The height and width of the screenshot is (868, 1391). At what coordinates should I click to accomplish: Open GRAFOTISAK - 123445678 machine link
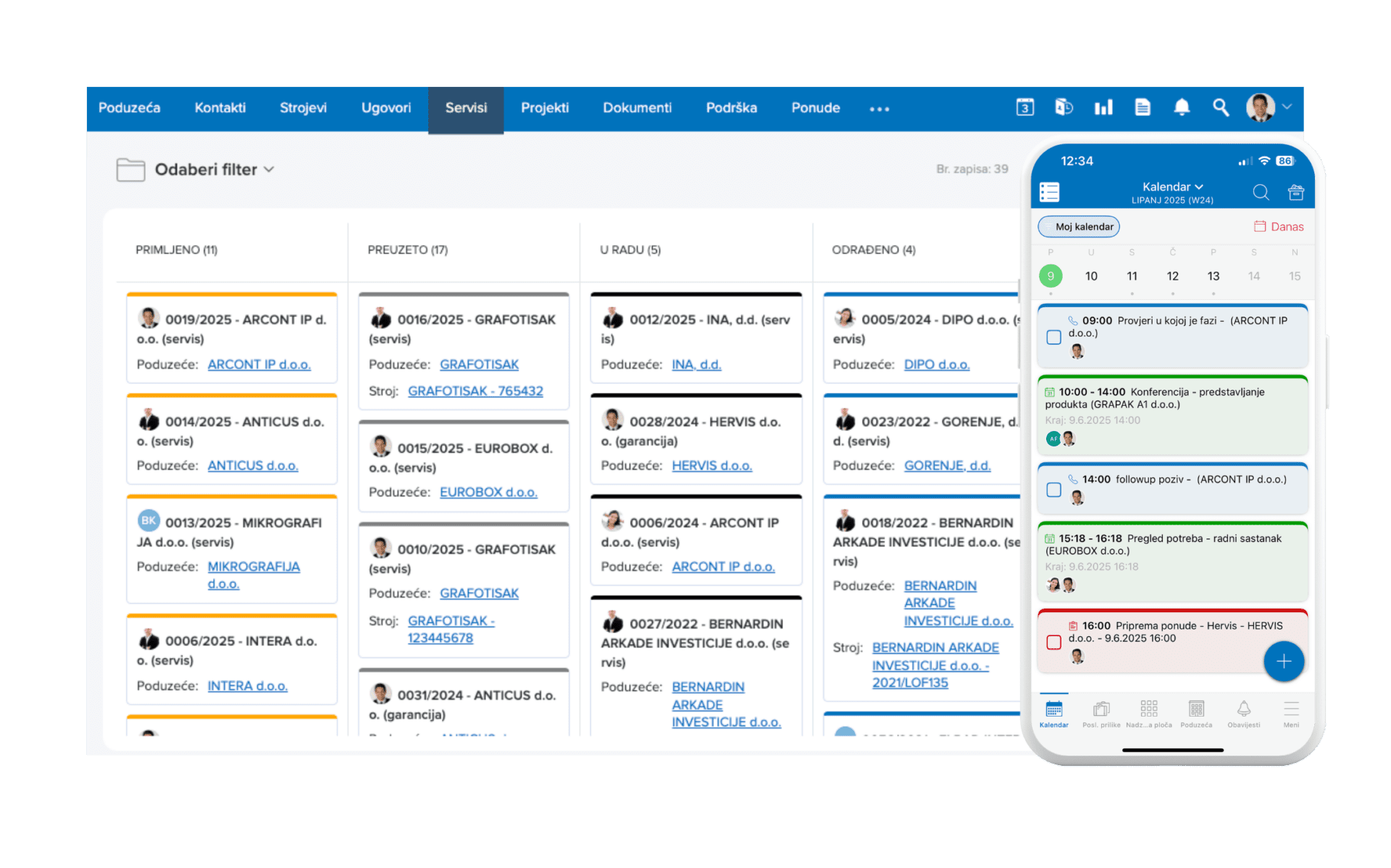click(451, 630)
